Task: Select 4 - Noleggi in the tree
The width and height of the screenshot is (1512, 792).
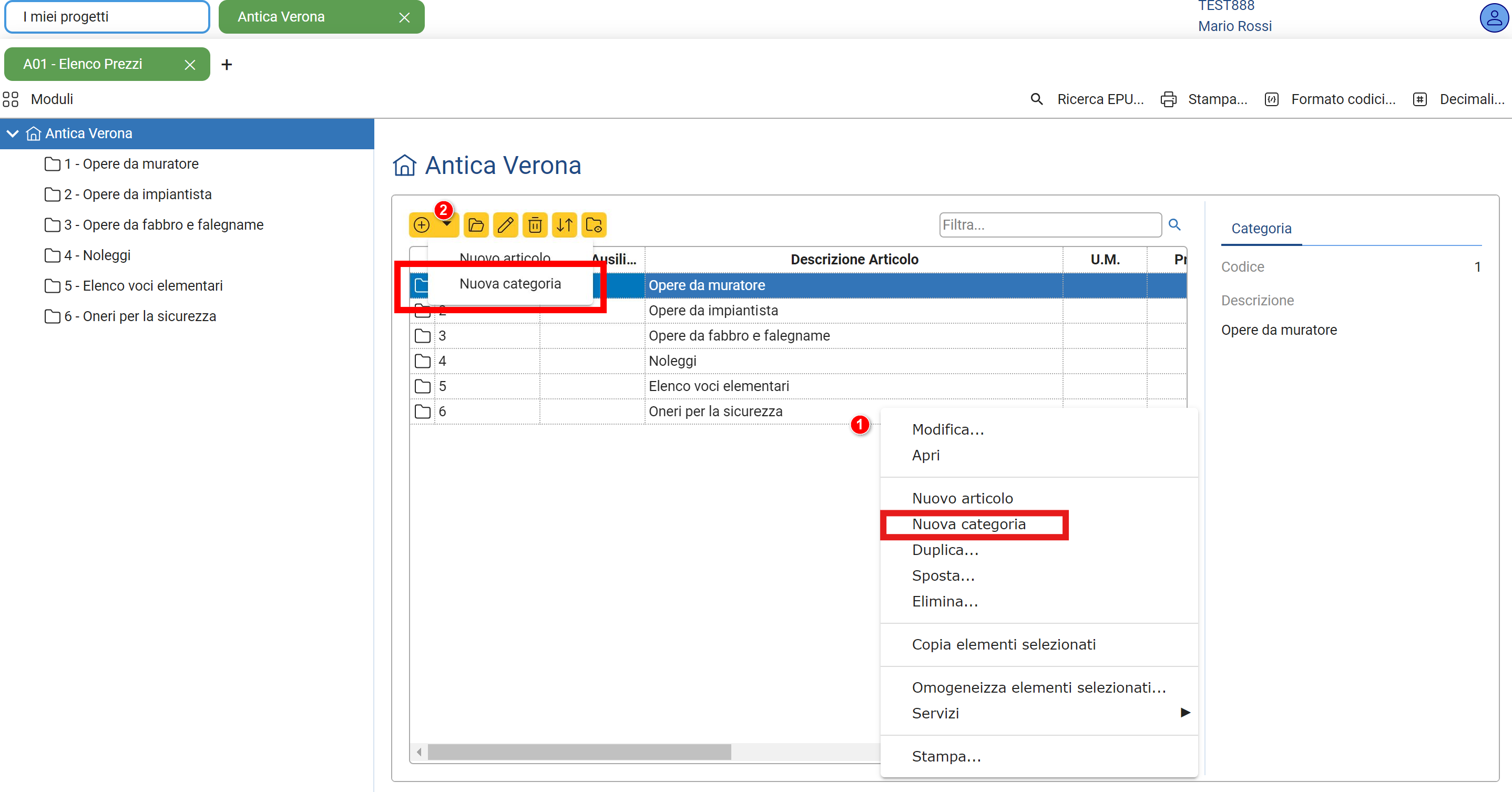Action: click(97, 256)
